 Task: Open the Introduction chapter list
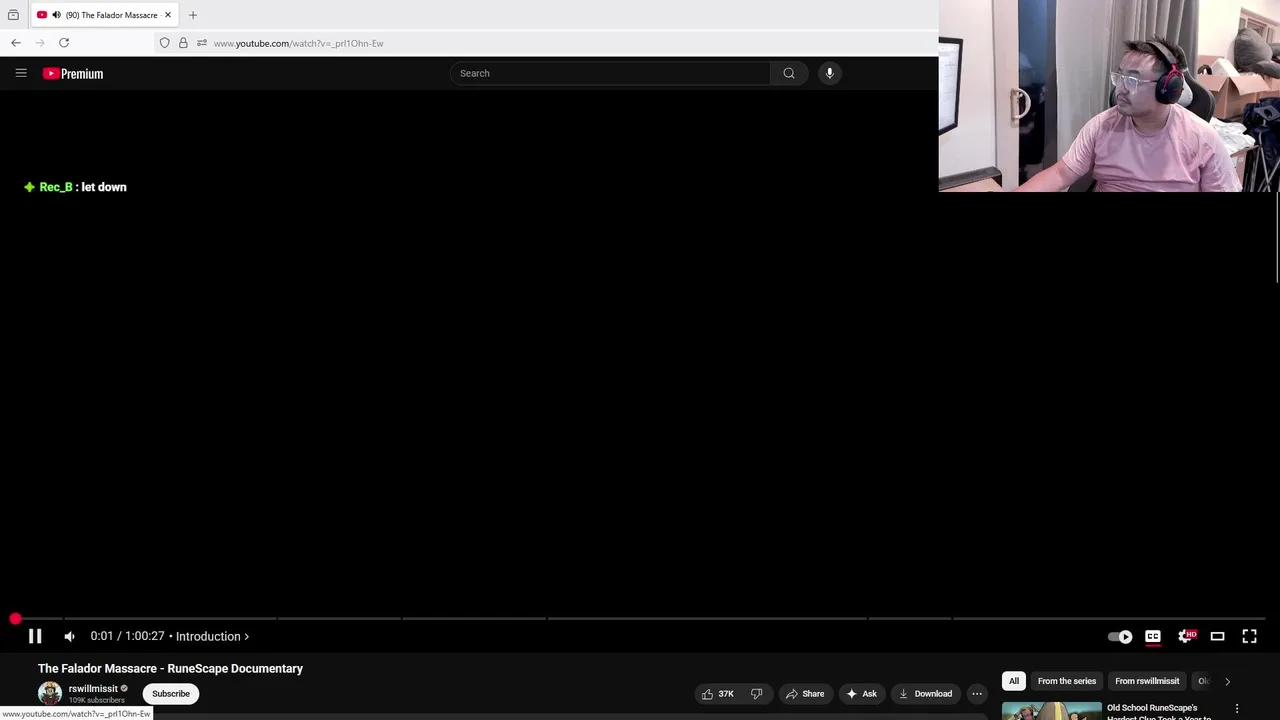pos(212,636)
